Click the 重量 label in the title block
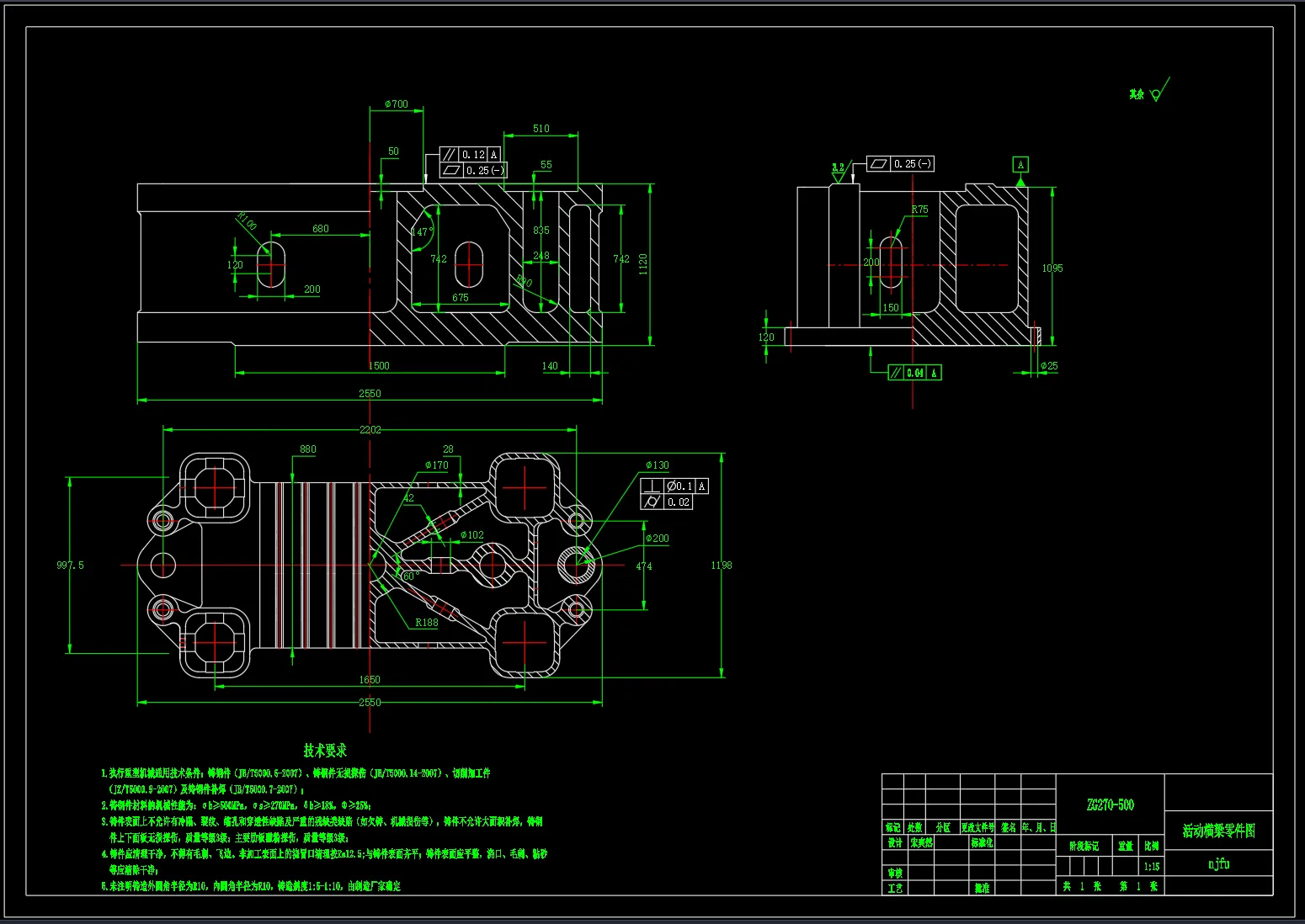The height and width of the screenshot is (924, 1305). tap(1126, 847)
